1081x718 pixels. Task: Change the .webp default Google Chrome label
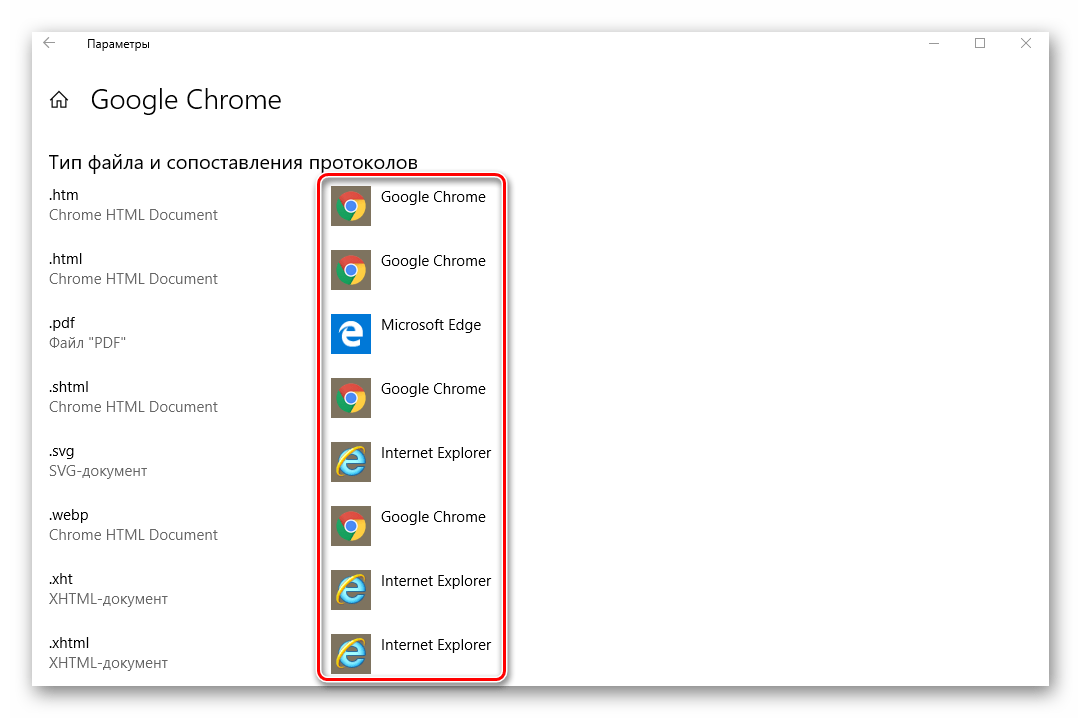pyautogui.click(x=433, y=517)
